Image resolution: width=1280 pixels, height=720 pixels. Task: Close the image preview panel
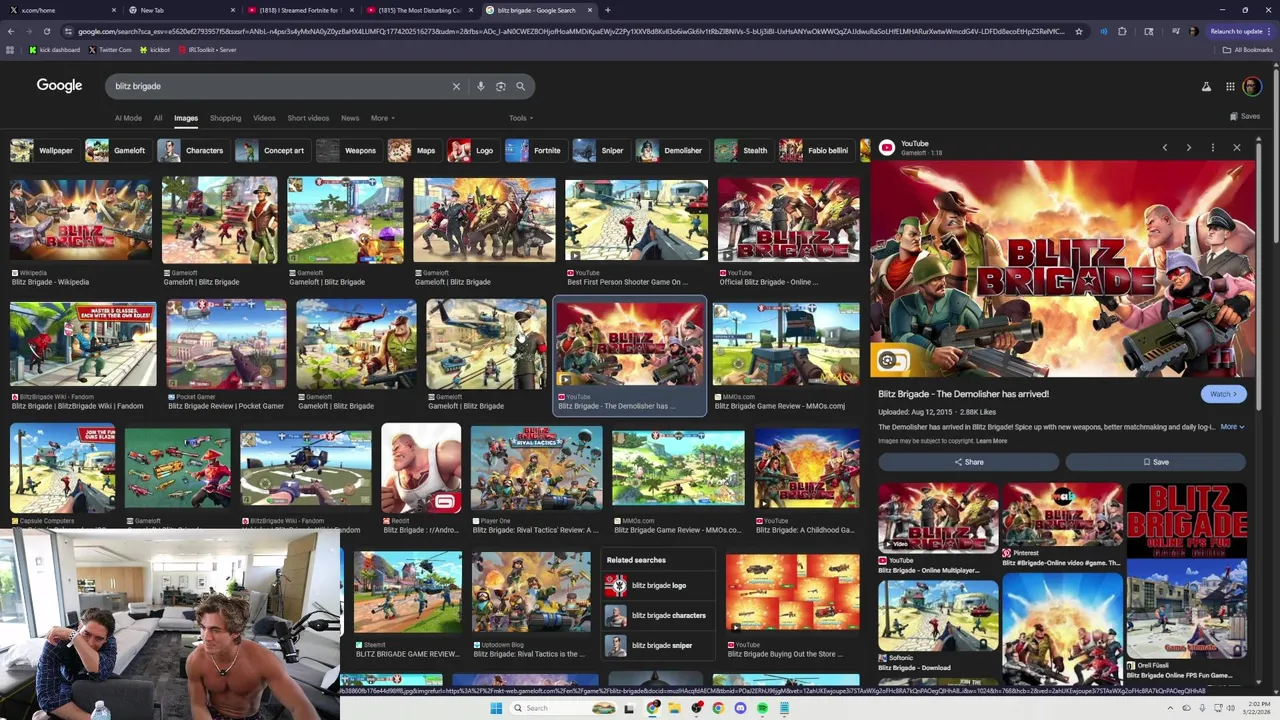[1237, 148]
